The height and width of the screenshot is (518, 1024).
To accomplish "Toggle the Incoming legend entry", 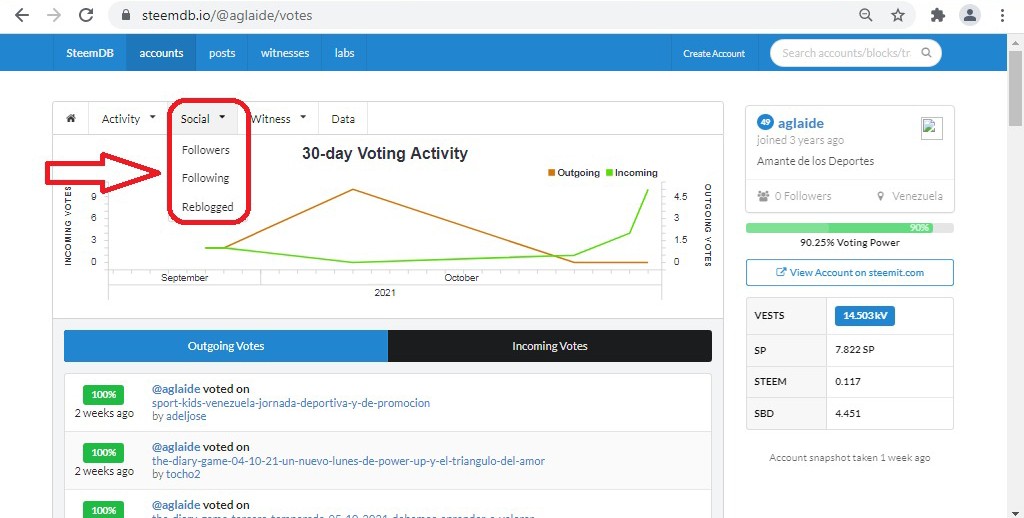I will point(632,172).
